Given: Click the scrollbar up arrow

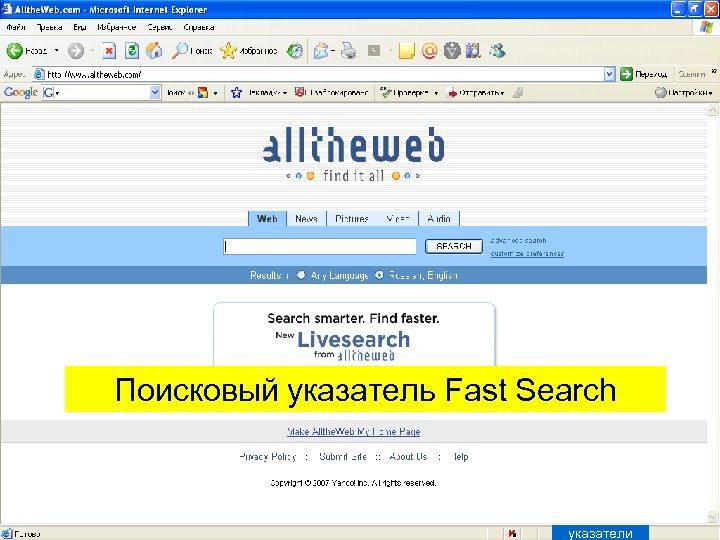Looking at the screenshot, I should pos(713,109).
